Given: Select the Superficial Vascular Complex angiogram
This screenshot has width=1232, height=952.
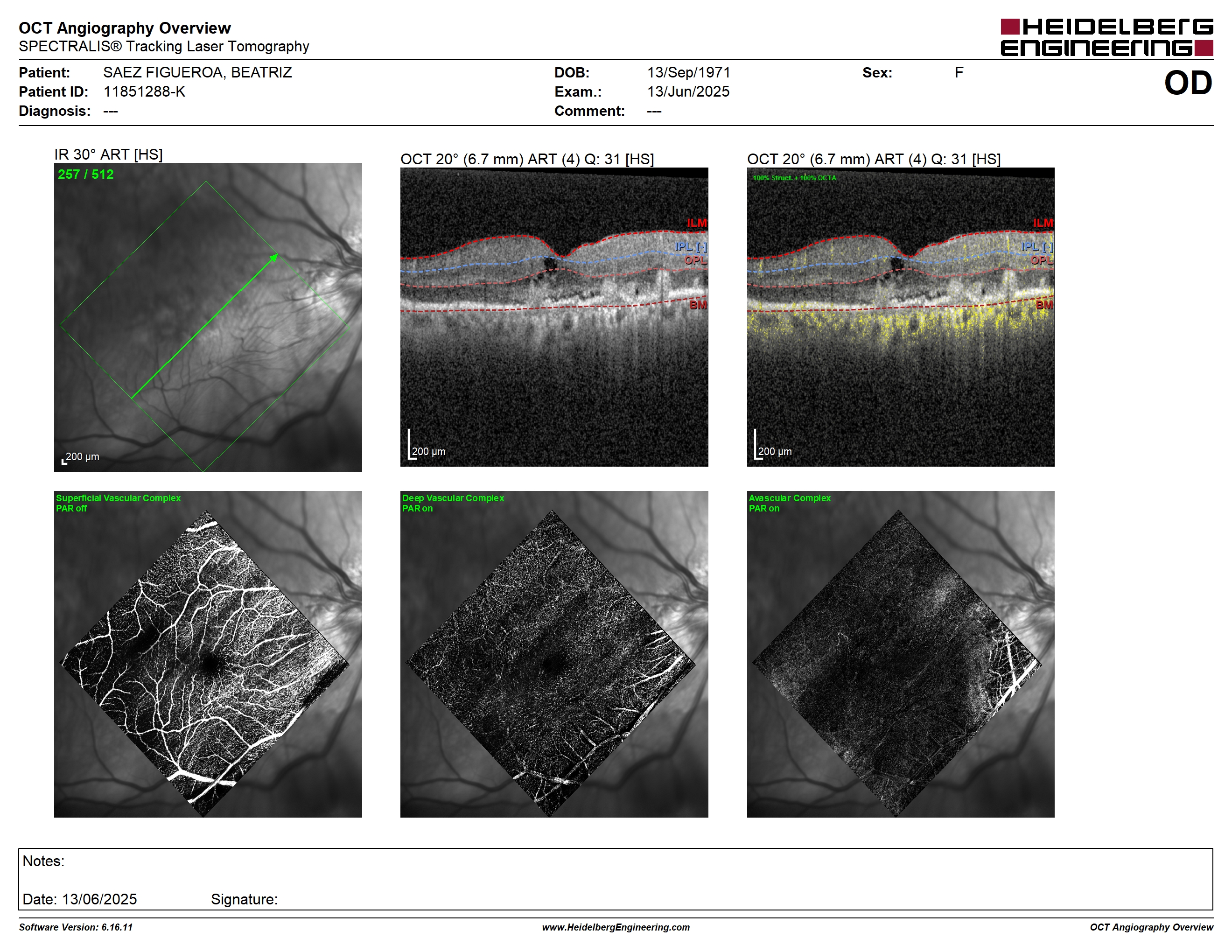Looking at the screenshot, I should tap(208, 654).
